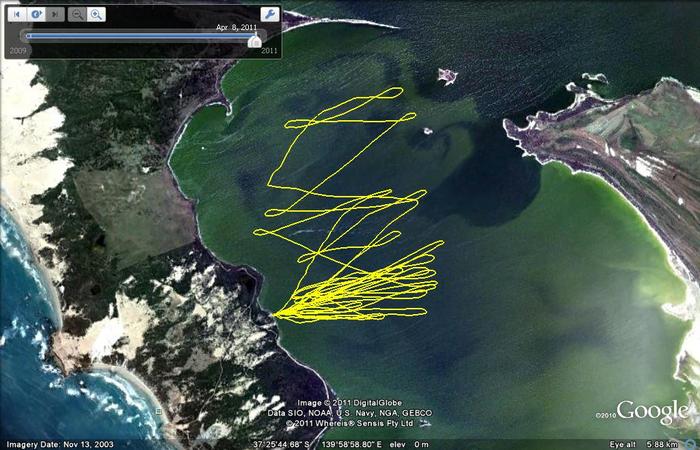Click the yellow track's coastal starting point
Screen dimensions: 700x450
(x=274, y=314)
